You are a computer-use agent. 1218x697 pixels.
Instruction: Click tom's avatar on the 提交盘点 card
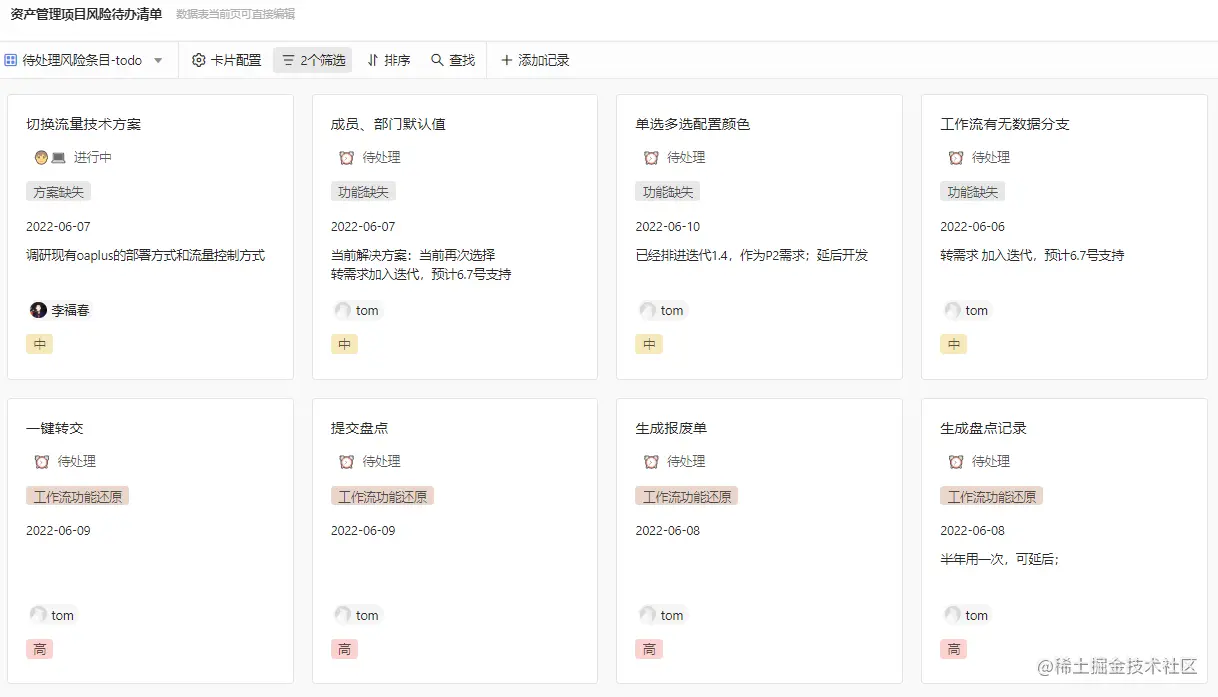(x=343, y=615)
